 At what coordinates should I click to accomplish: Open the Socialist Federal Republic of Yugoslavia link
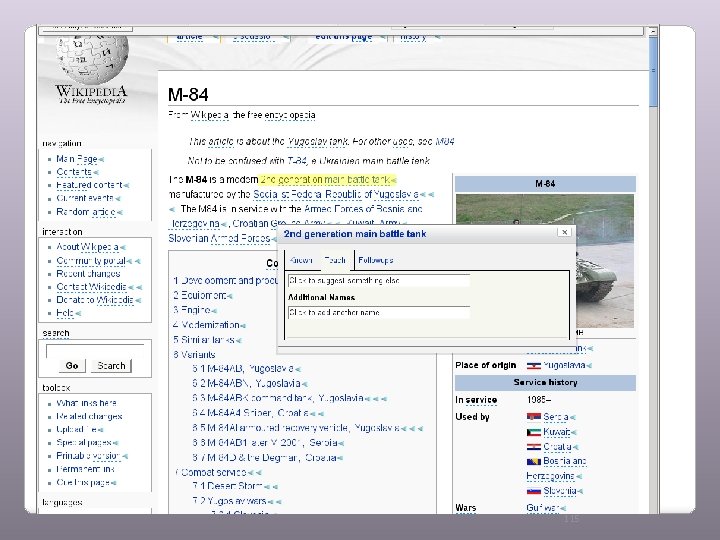(x=336, y=194)
